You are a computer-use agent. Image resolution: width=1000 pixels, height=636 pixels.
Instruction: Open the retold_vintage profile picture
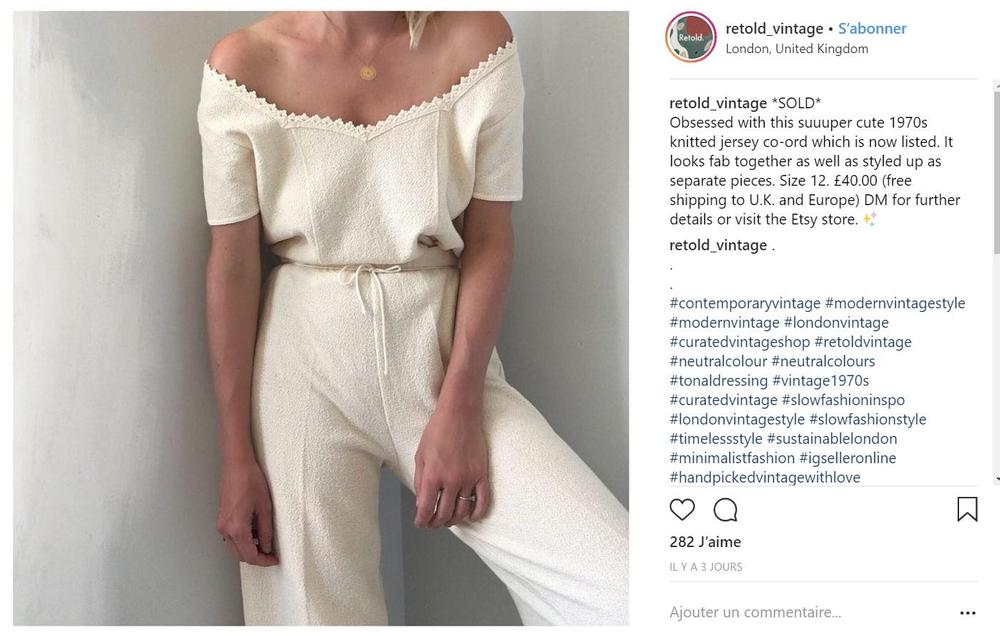pos(691,37)
